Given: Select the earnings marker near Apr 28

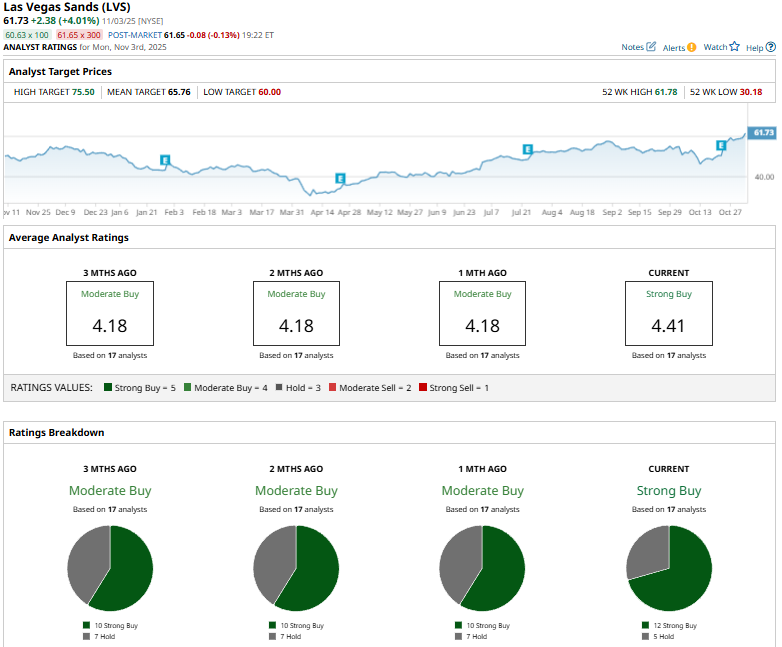Looking at the screenshot, I should point(340,179).
